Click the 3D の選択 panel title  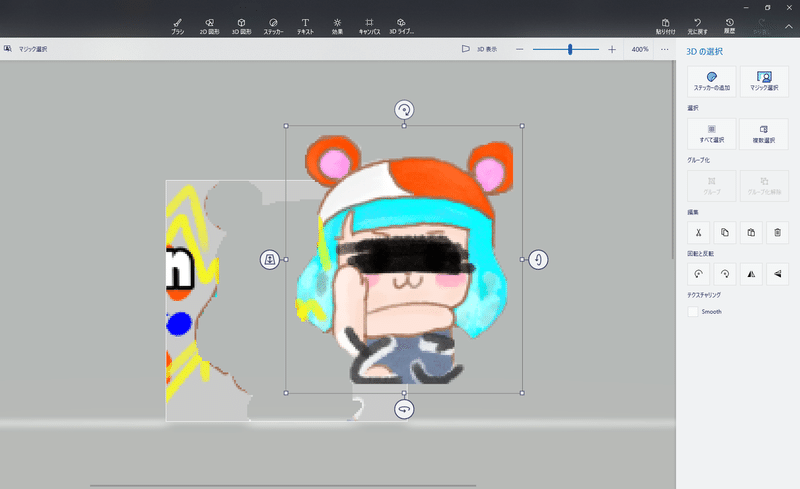click(x=704, y=52)
